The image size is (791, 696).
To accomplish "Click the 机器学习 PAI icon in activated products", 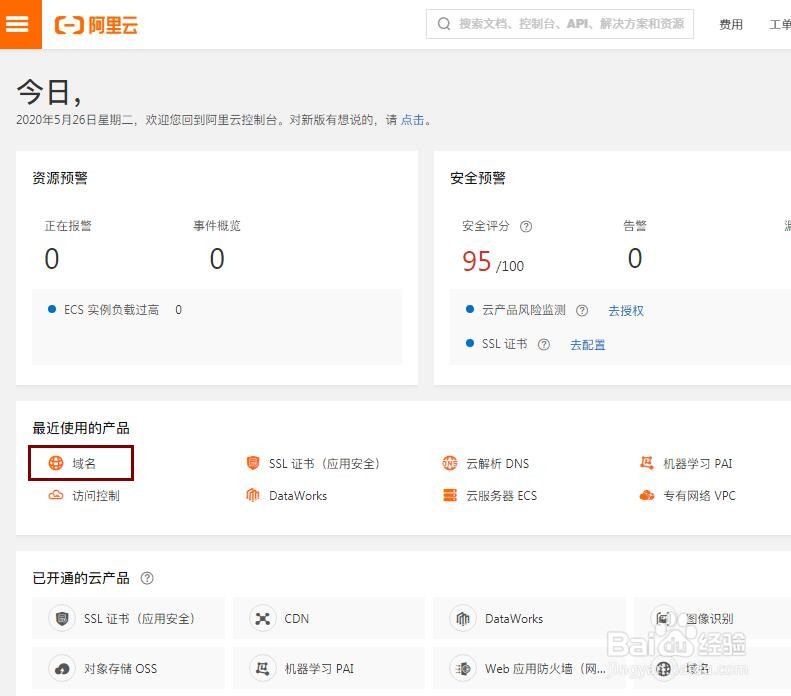I will (x=263, y=669).
